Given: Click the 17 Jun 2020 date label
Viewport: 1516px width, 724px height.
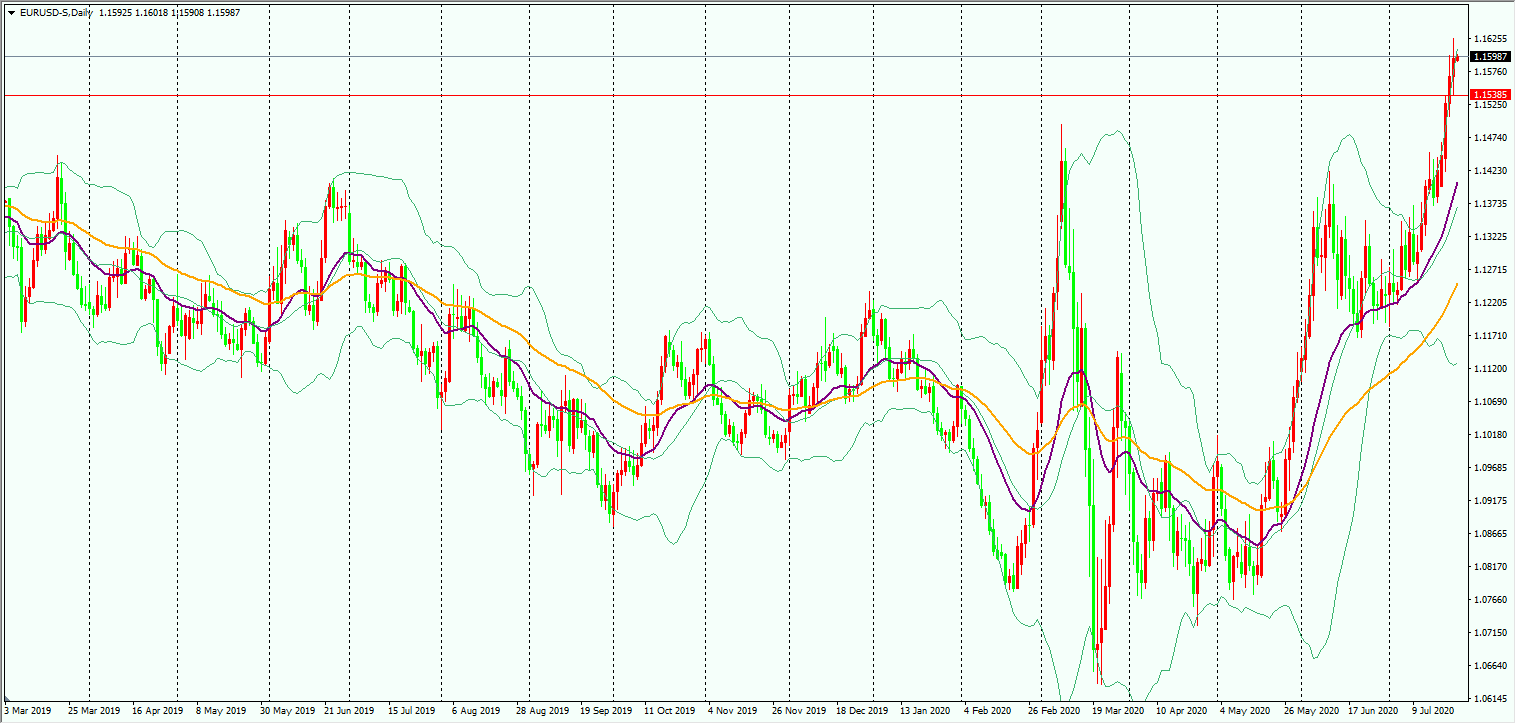Looking at the screenshot, I should click(1374, 711).
